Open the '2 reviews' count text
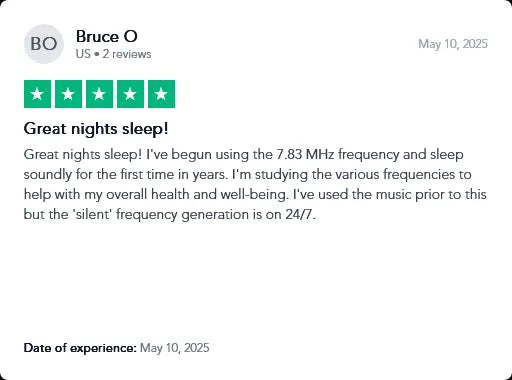The image size is (512, 380). (127, 54)
